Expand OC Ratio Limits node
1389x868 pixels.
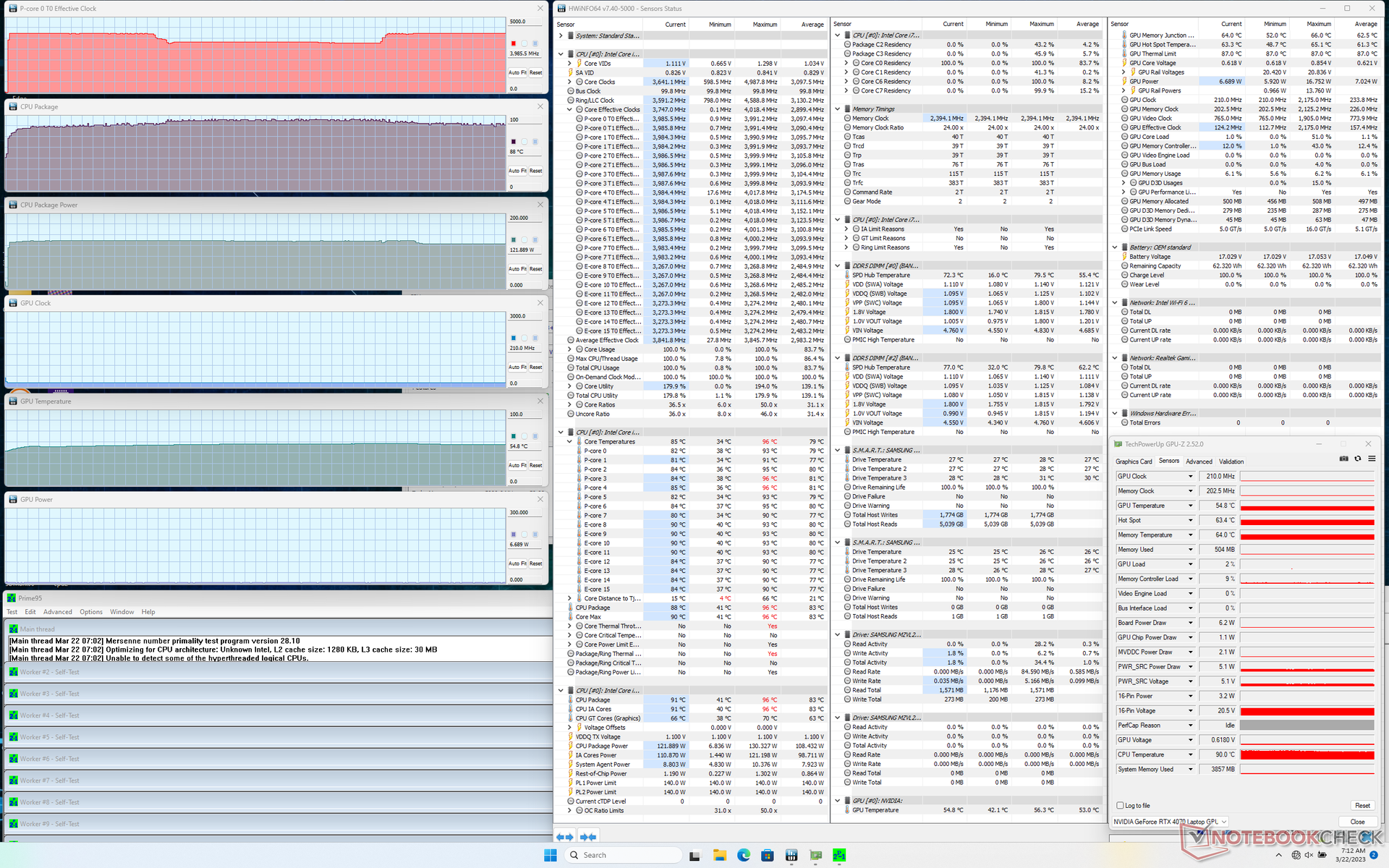tap(569, 811)
